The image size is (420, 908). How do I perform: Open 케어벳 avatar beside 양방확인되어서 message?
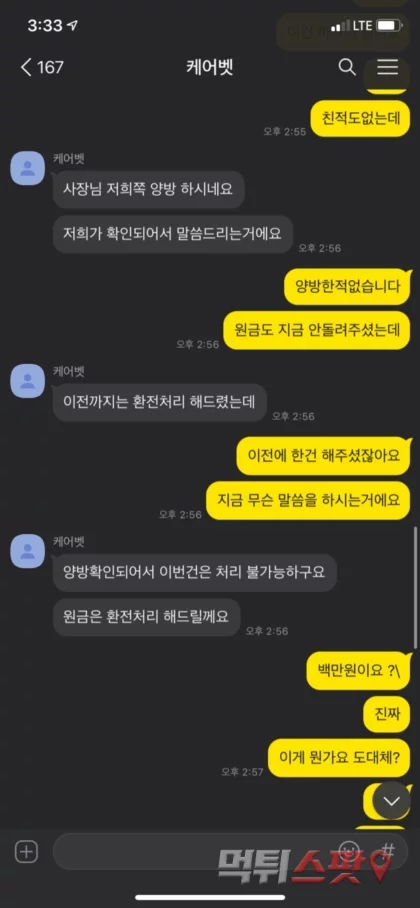pyautogui.click(x=27, y=551)
